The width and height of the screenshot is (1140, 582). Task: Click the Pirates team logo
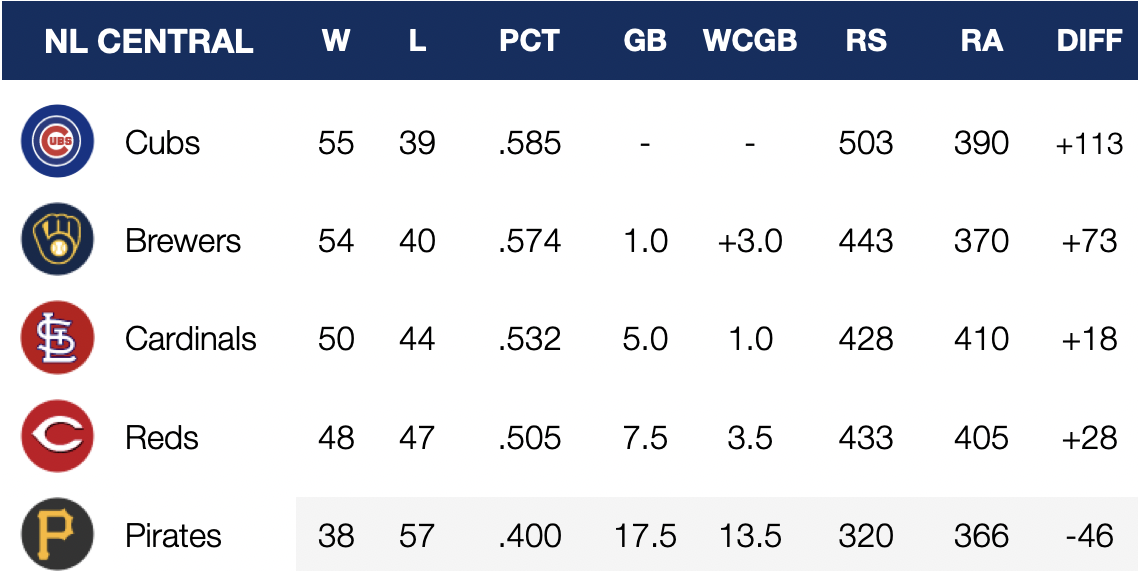[x=57, y=535]
